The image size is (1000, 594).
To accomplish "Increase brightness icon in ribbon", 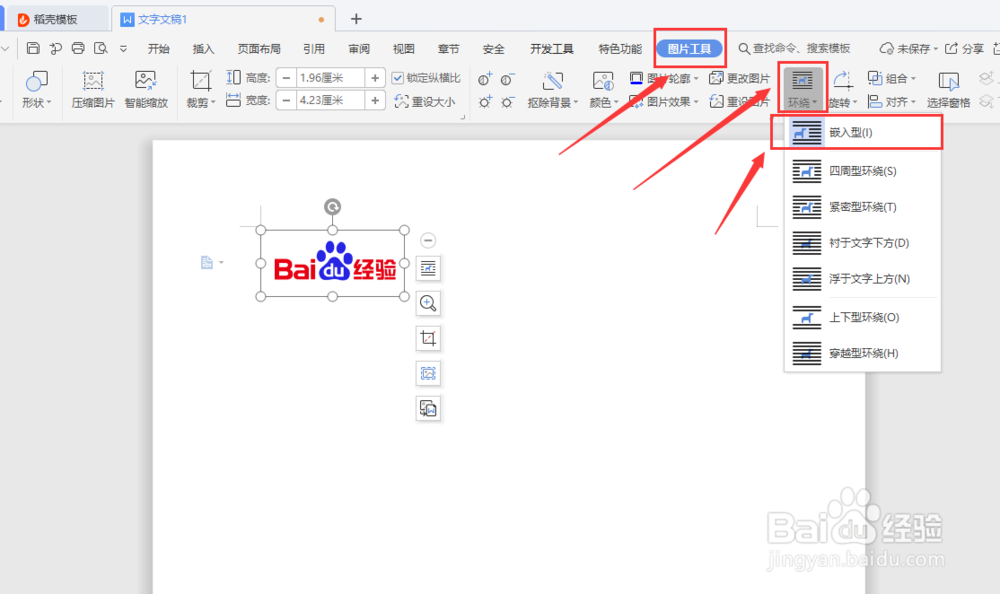I will pos(485,101).
